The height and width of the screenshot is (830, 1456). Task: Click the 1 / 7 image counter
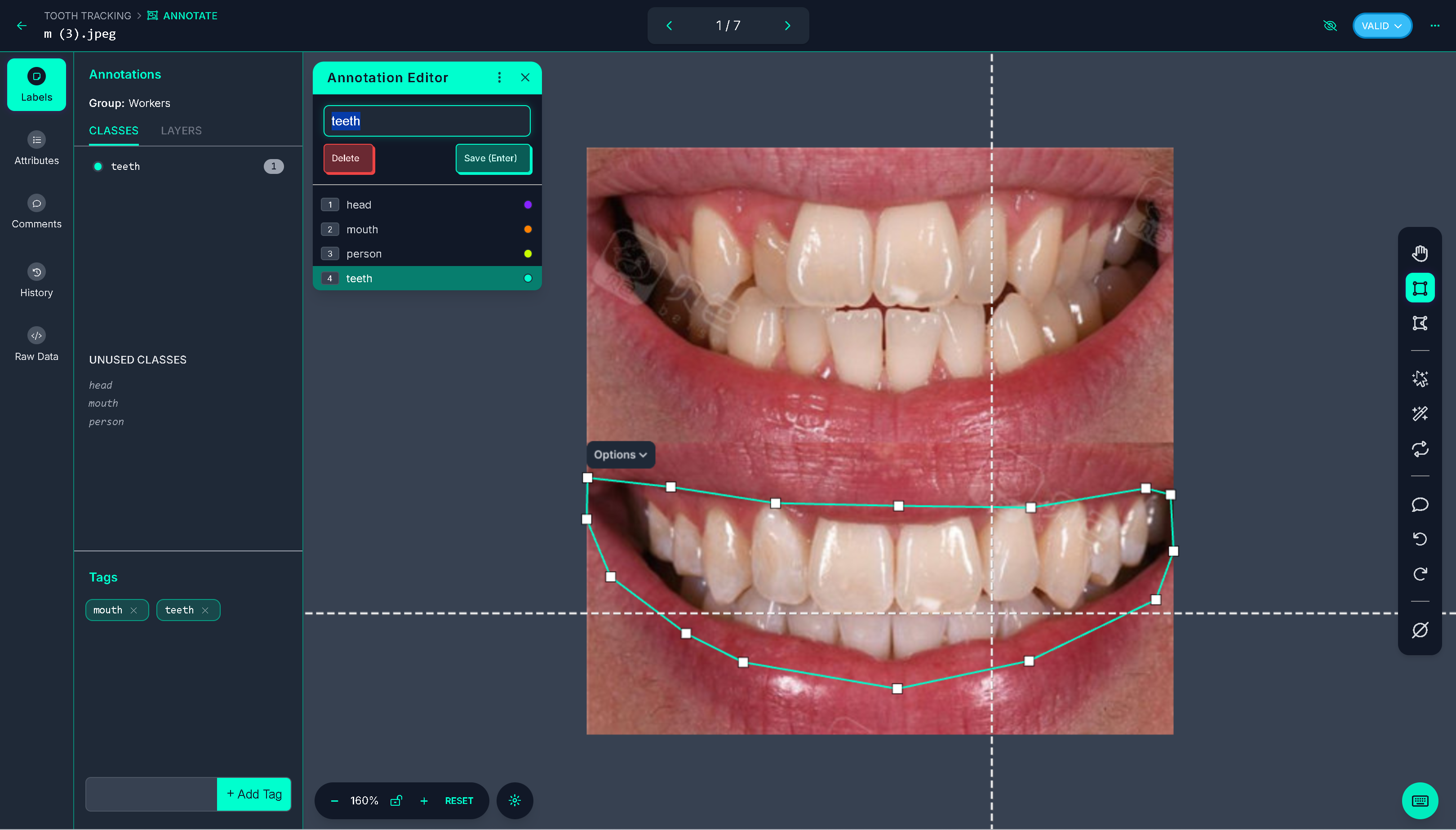[x=728, y=26]
